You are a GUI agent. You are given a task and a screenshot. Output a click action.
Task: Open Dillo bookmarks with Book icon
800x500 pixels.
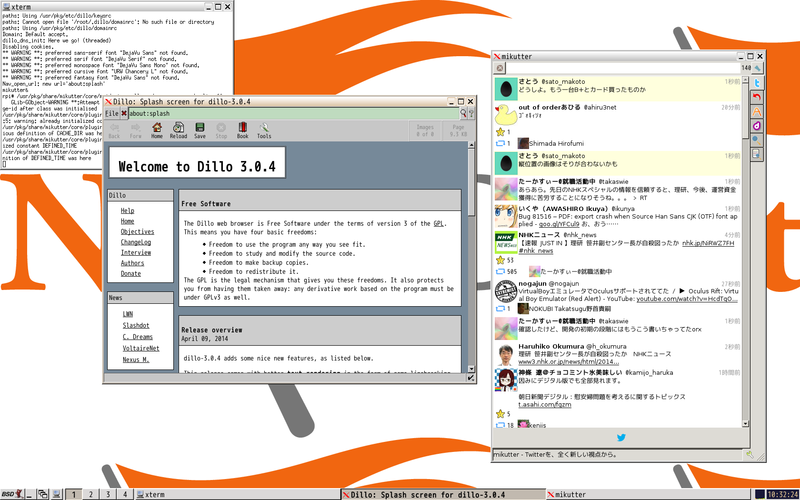(x=243, y=130)
